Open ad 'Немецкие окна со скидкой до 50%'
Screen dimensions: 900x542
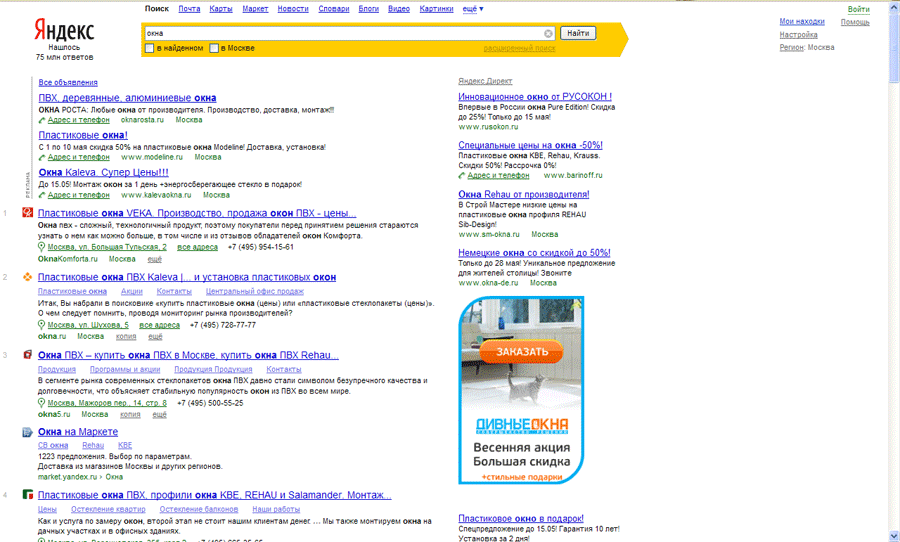pyautogui.click(x=534, y=253)
